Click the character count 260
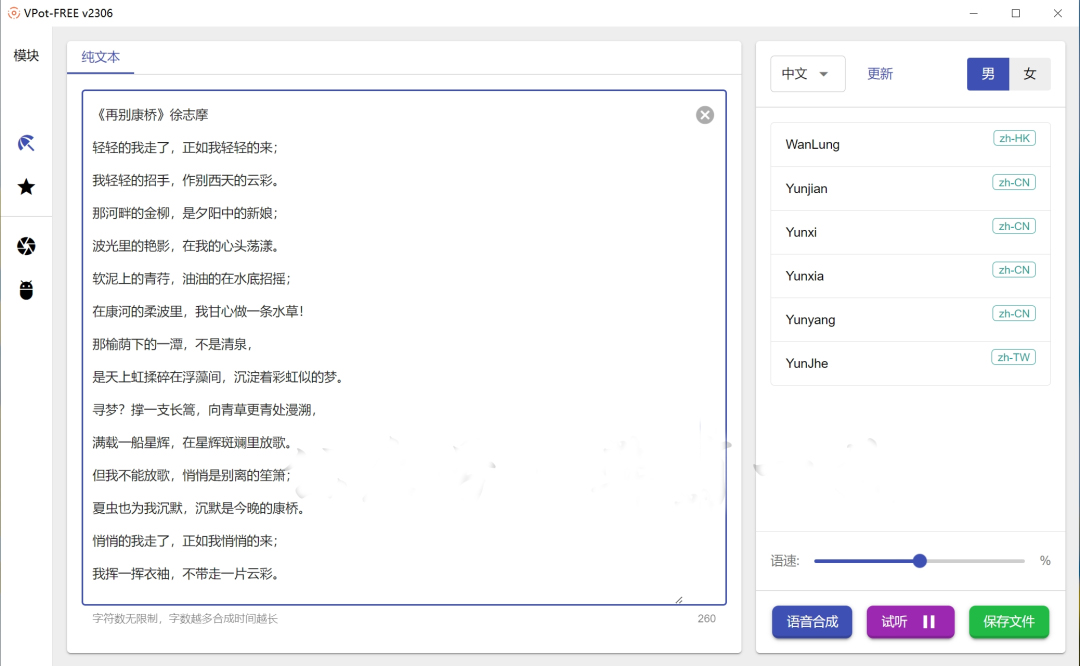The width and height of the screenshot is (1080, 666). click(706, 618)
